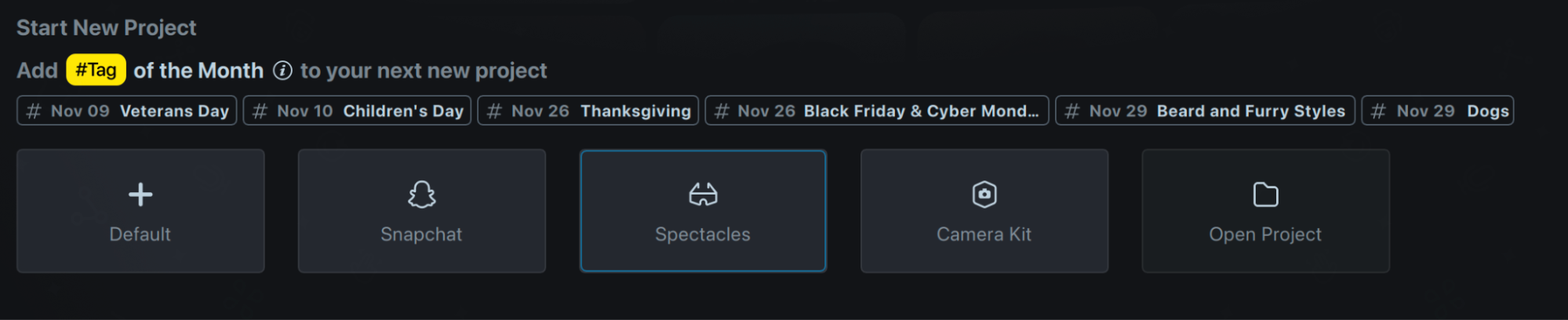Select the Children's Day tag
The image size is (1568, 320).
tap(357, 111)
